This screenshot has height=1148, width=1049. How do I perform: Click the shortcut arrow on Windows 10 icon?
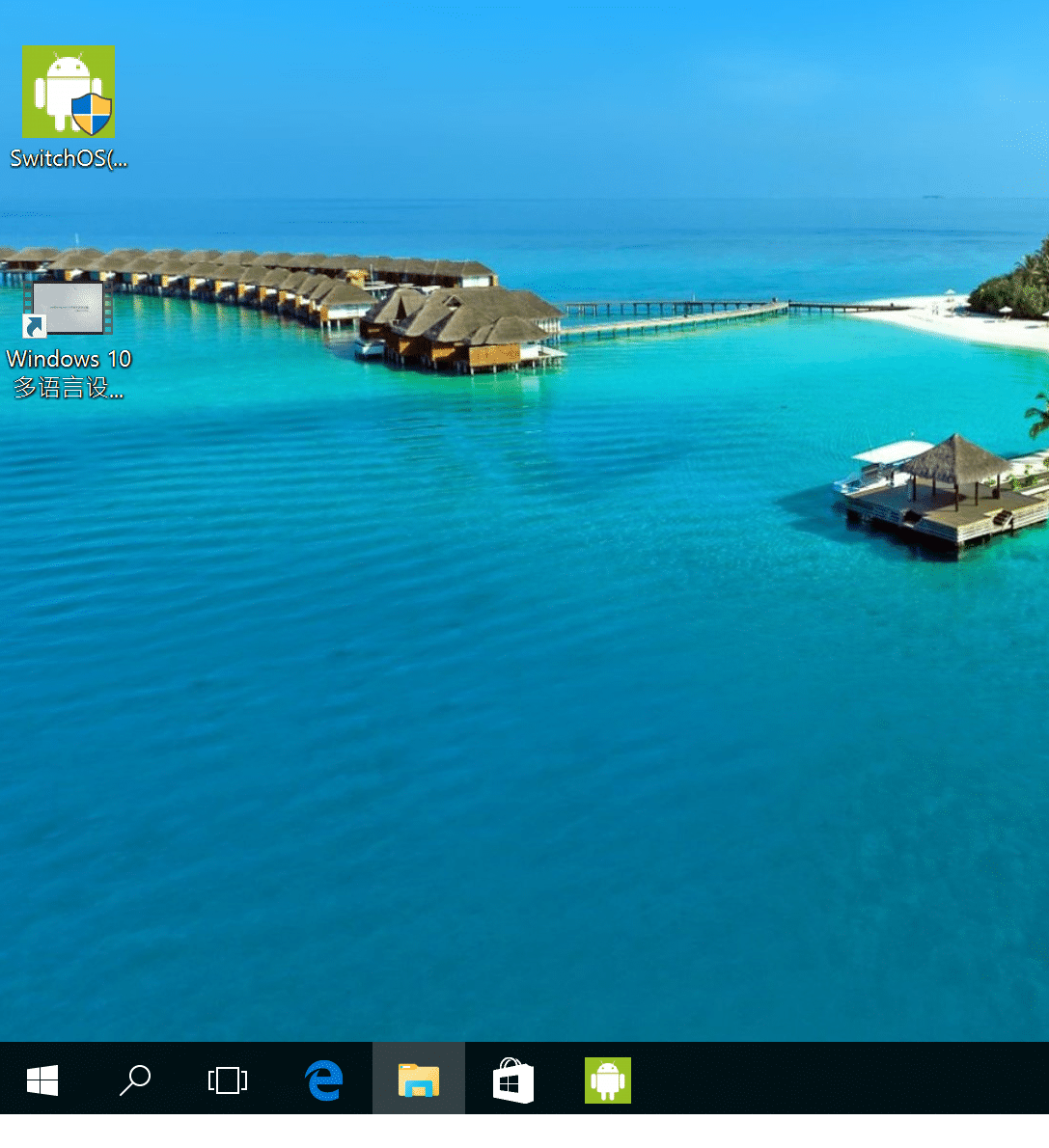click(x=35, y=326)
